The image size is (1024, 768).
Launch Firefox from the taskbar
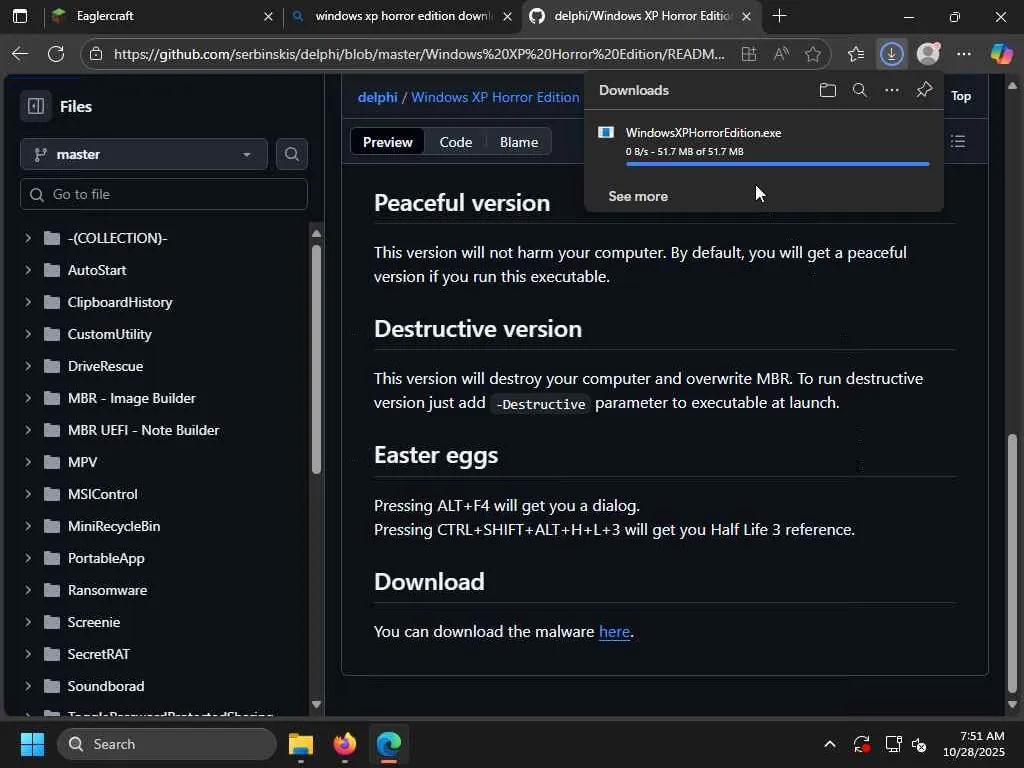(345, 744)
